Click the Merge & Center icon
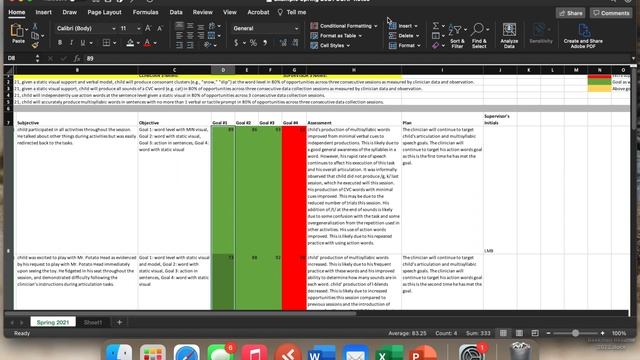 pos(211,36)
